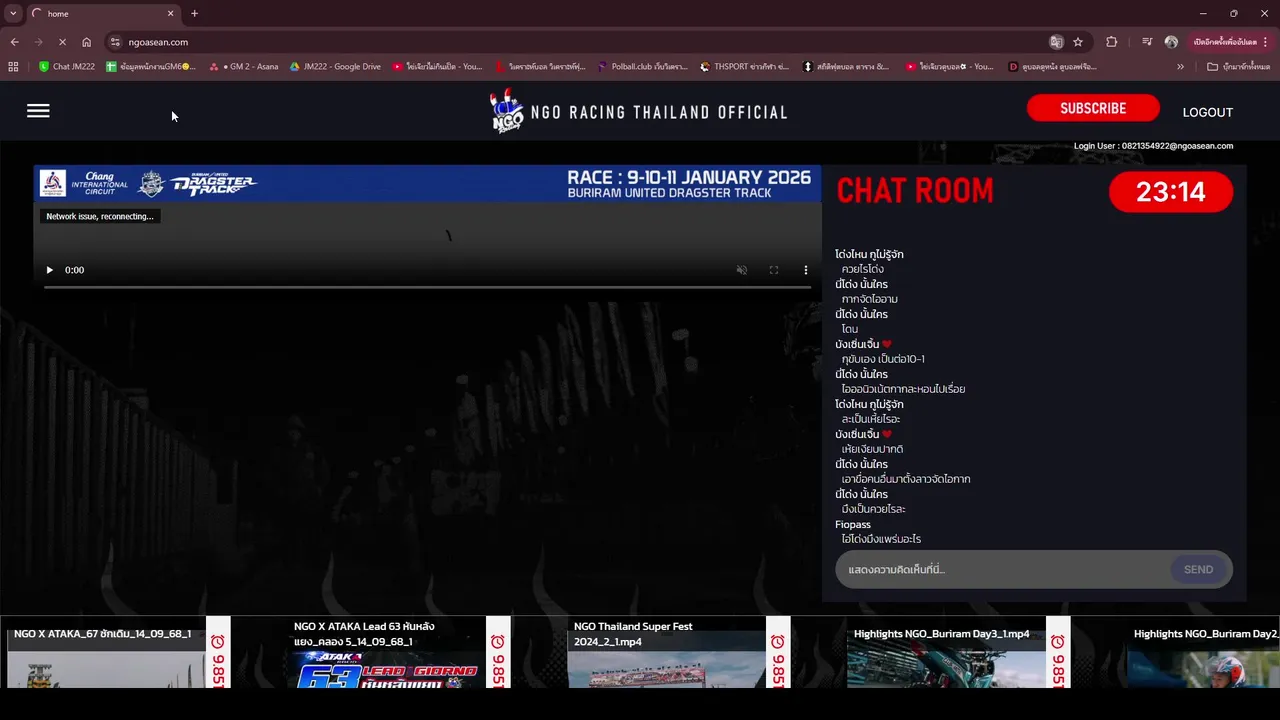Open ข้อมูลพนักงานGM6 bookmark
Screen dimensions: 1280x720
click(151, 67)
